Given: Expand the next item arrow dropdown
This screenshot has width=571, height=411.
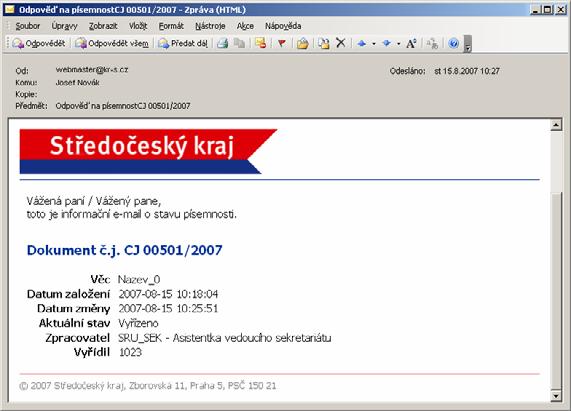Looking at the screenshot, I should pyautogui.click(x=398, y=44).
